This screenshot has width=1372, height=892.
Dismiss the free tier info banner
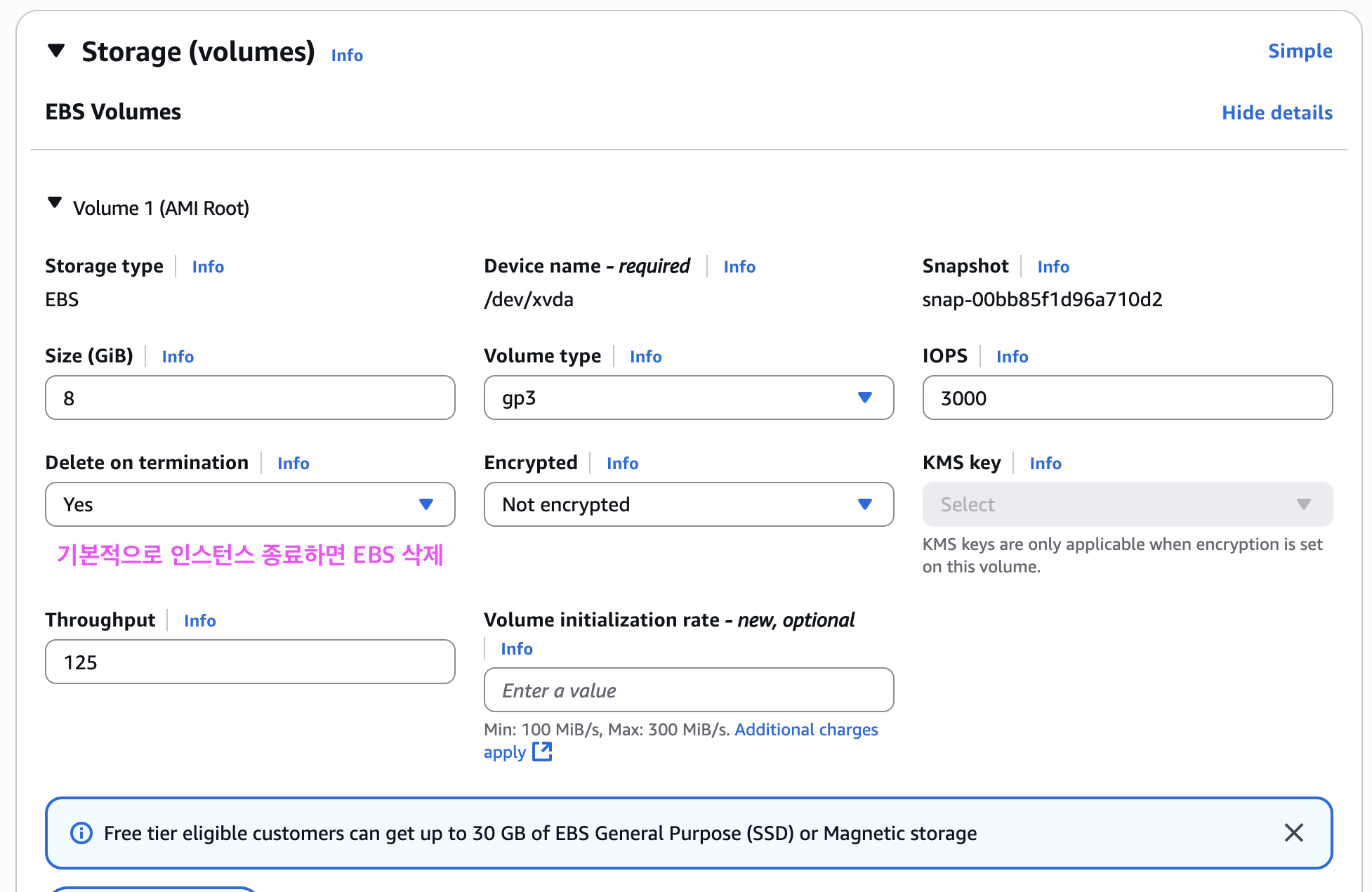coord(1293,833)
